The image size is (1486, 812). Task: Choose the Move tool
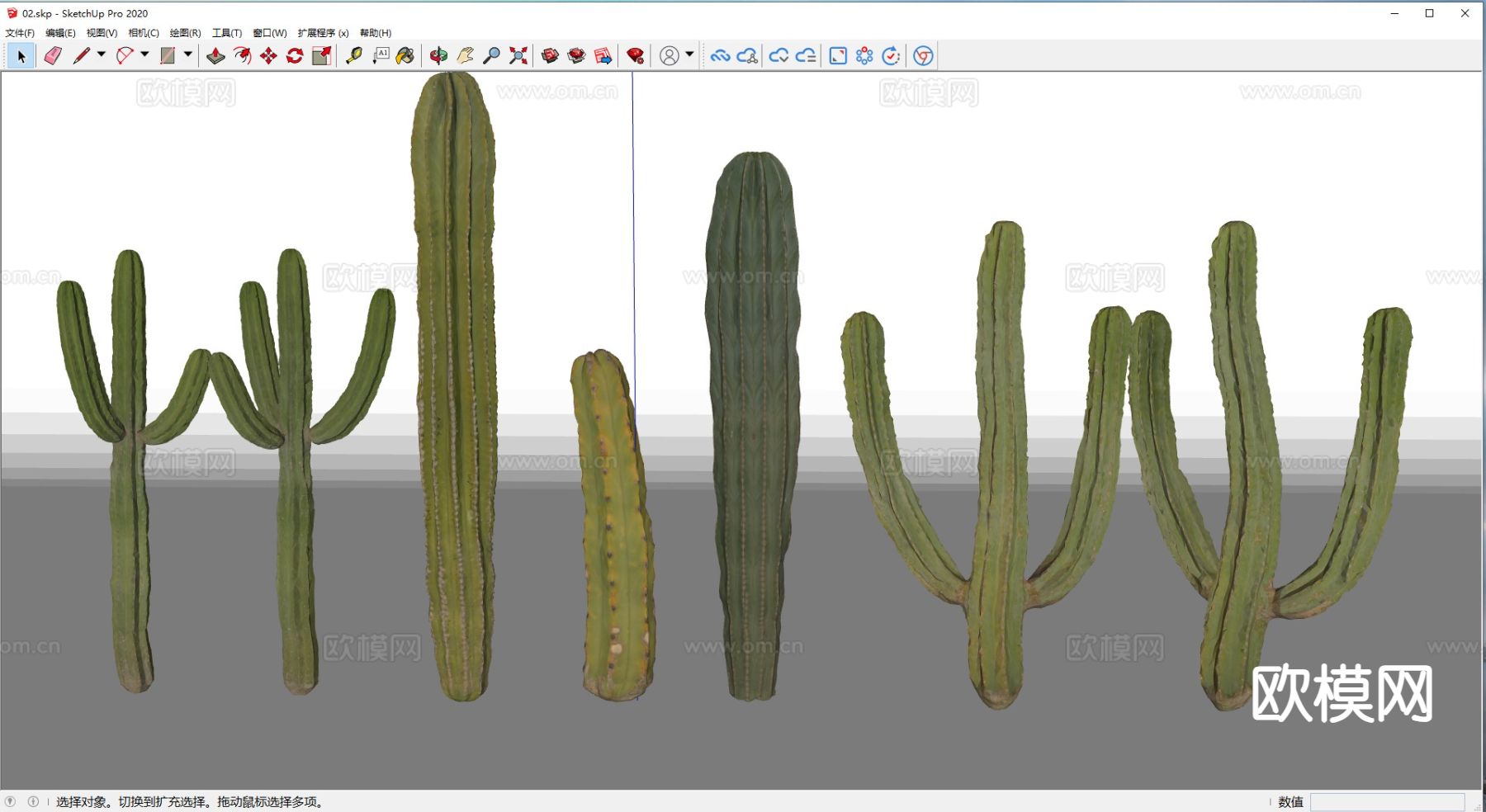tap(268, 55)
